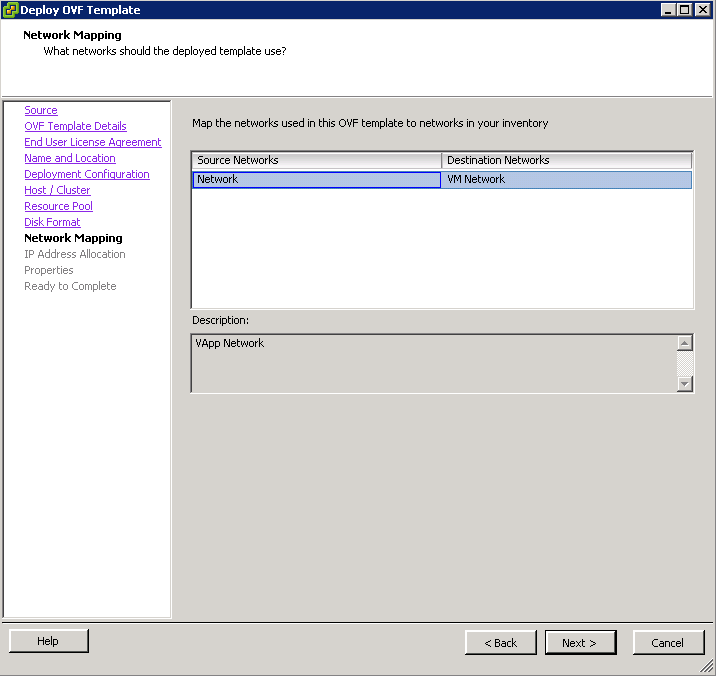
Task: Open the VM Network destination dropdown
Action: pos(566,180)
